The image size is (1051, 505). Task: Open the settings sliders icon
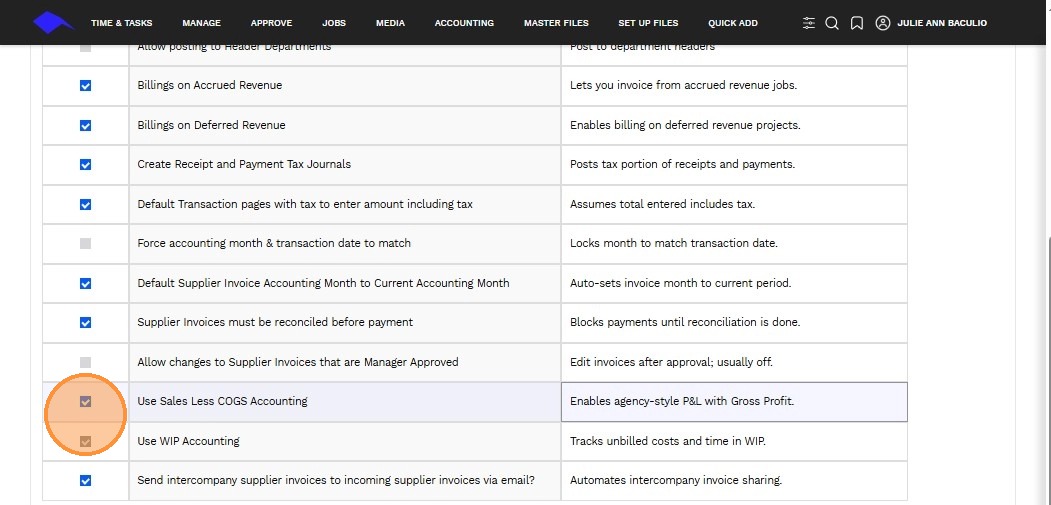point(809,23)
